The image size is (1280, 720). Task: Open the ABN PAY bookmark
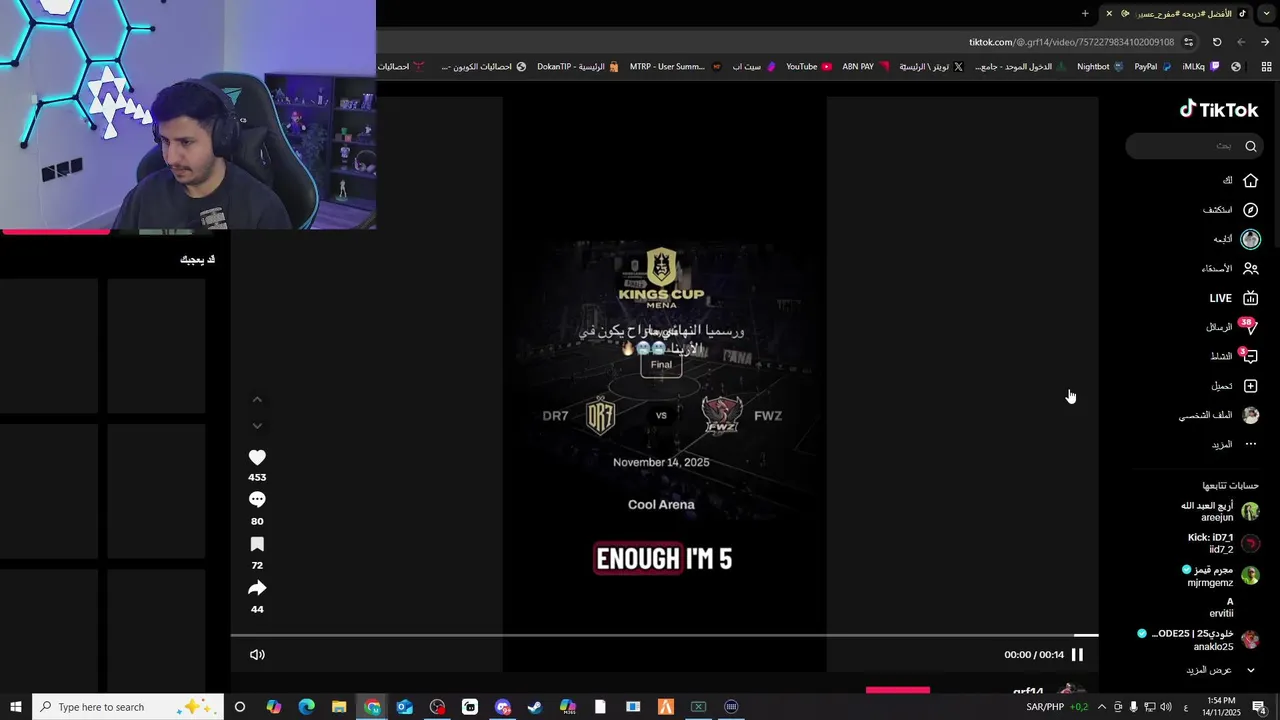point(866,67)
